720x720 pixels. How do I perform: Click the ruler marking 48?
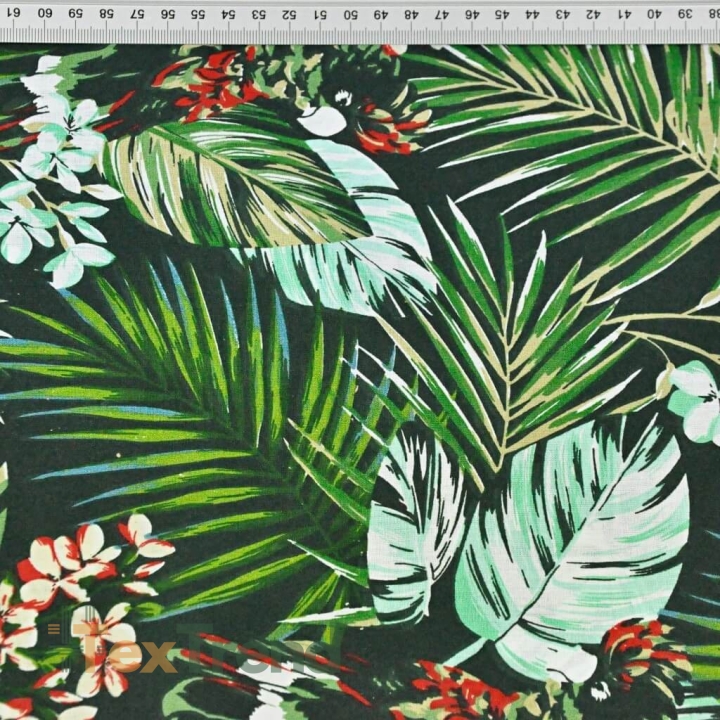(411, 14)
